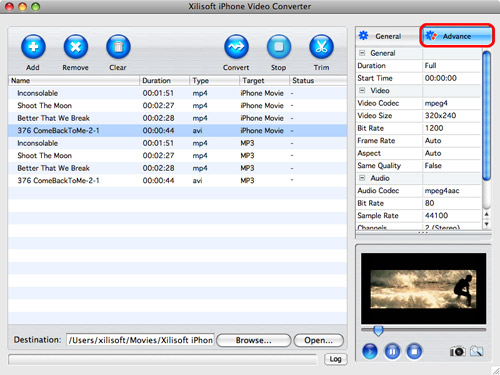
Task: Open the Trim scissors tool
Action: pyautogui.click(x=321, y=47)
